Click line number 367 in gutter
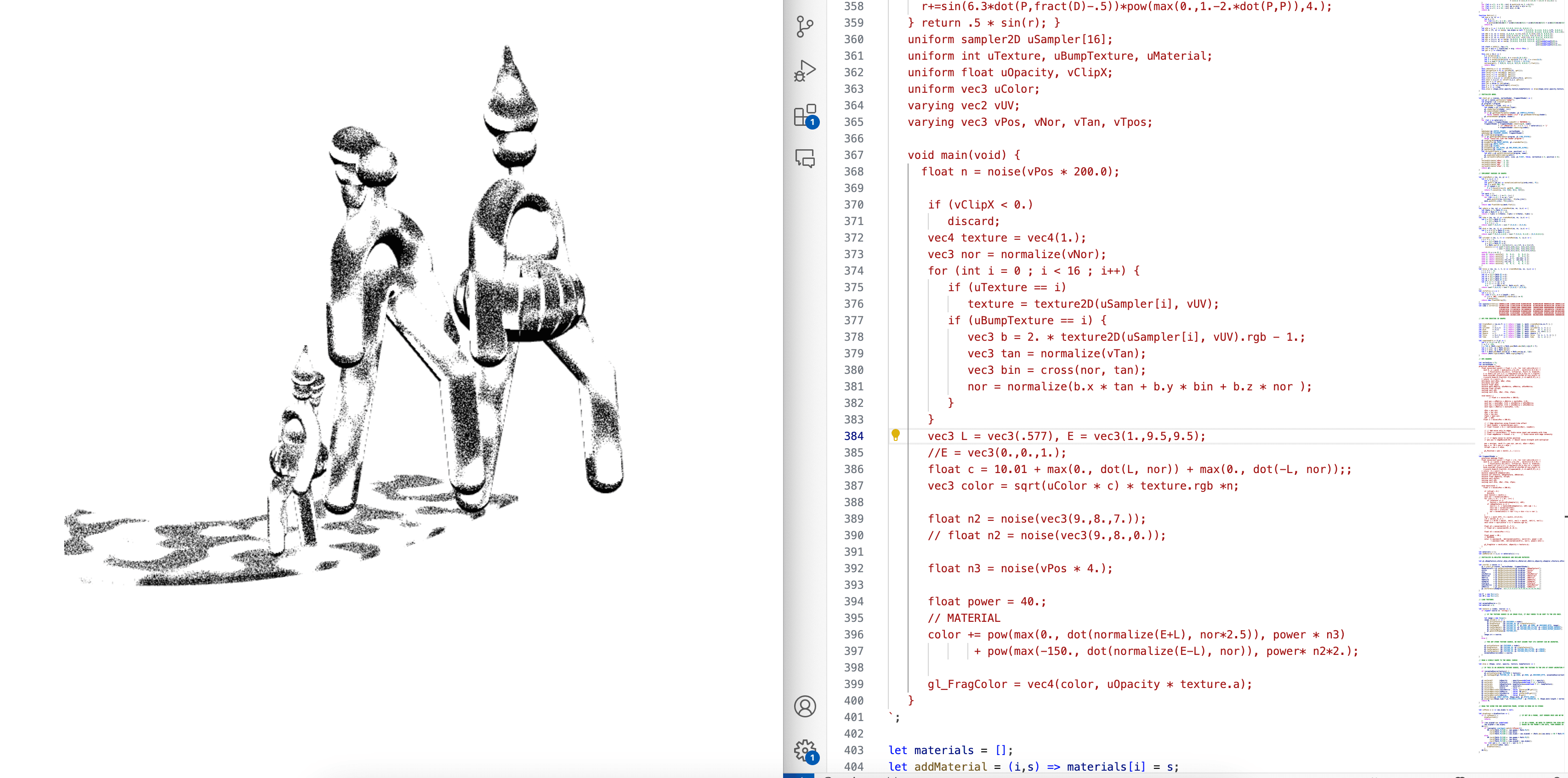The width and height of the screenshot is (1568, 778). tap(853, 155)
